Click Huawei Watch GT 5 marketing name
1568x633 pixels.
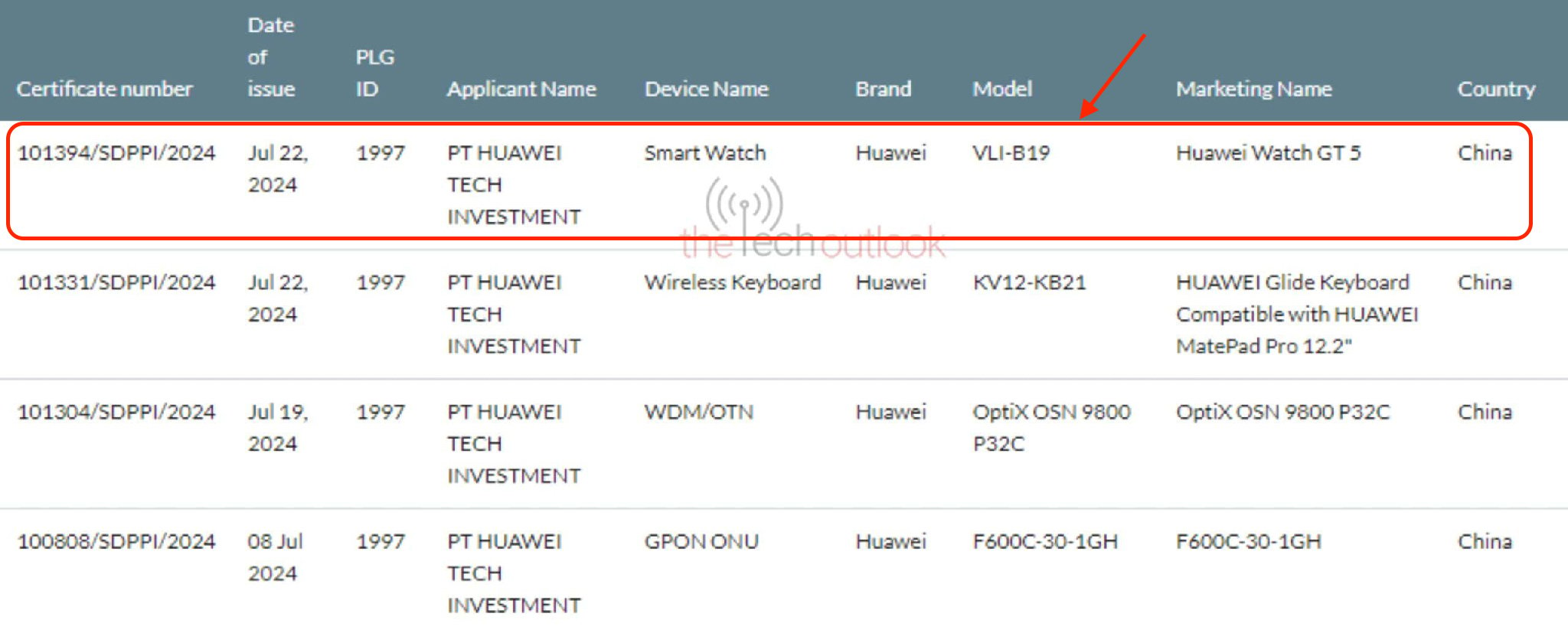pos(1269,153)
